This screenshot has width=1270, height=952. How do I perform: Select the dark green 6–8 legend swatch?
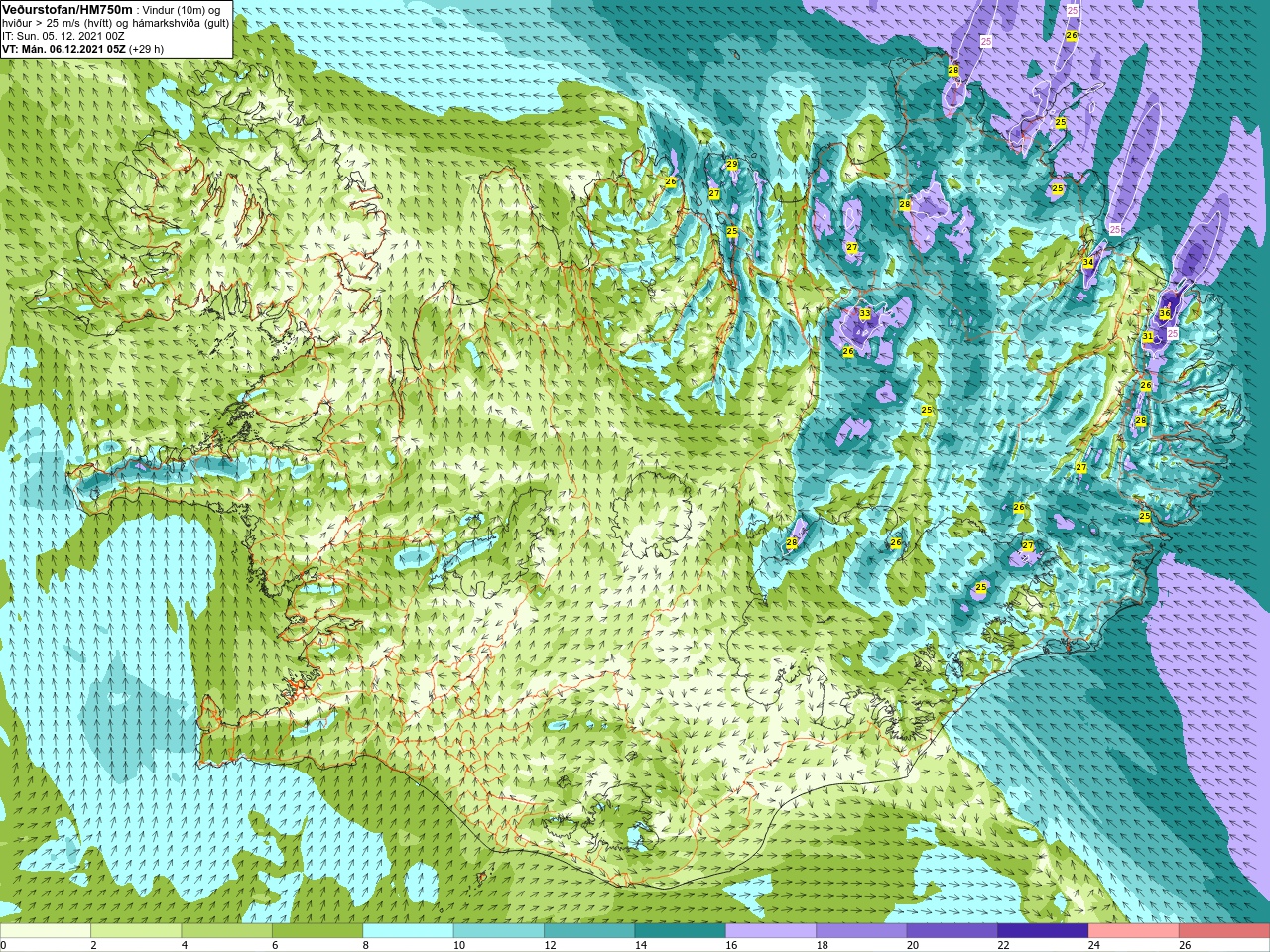317,931
